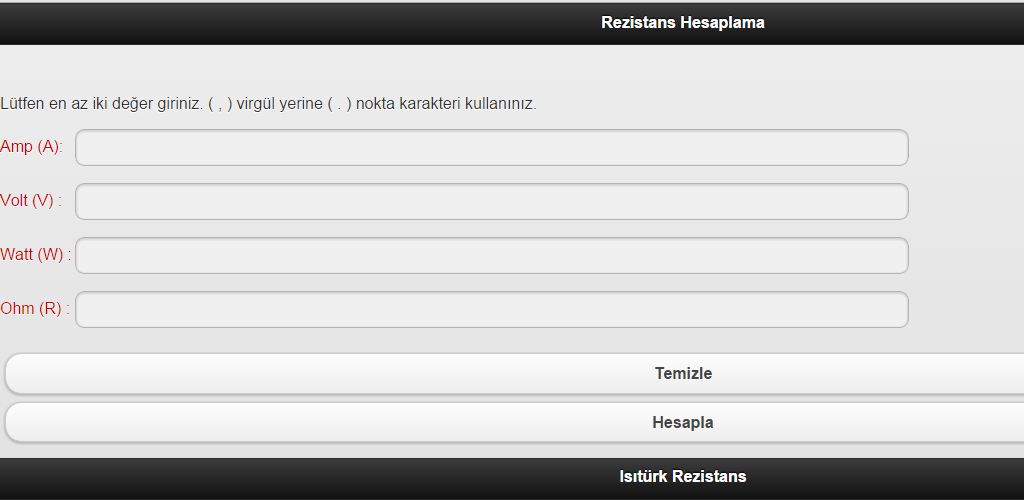Image resolution: width=1024 pixels, height=500 pixels.
Task: Click the Isıtürk Rezistans footer text
Action: [x=682, y=477]
